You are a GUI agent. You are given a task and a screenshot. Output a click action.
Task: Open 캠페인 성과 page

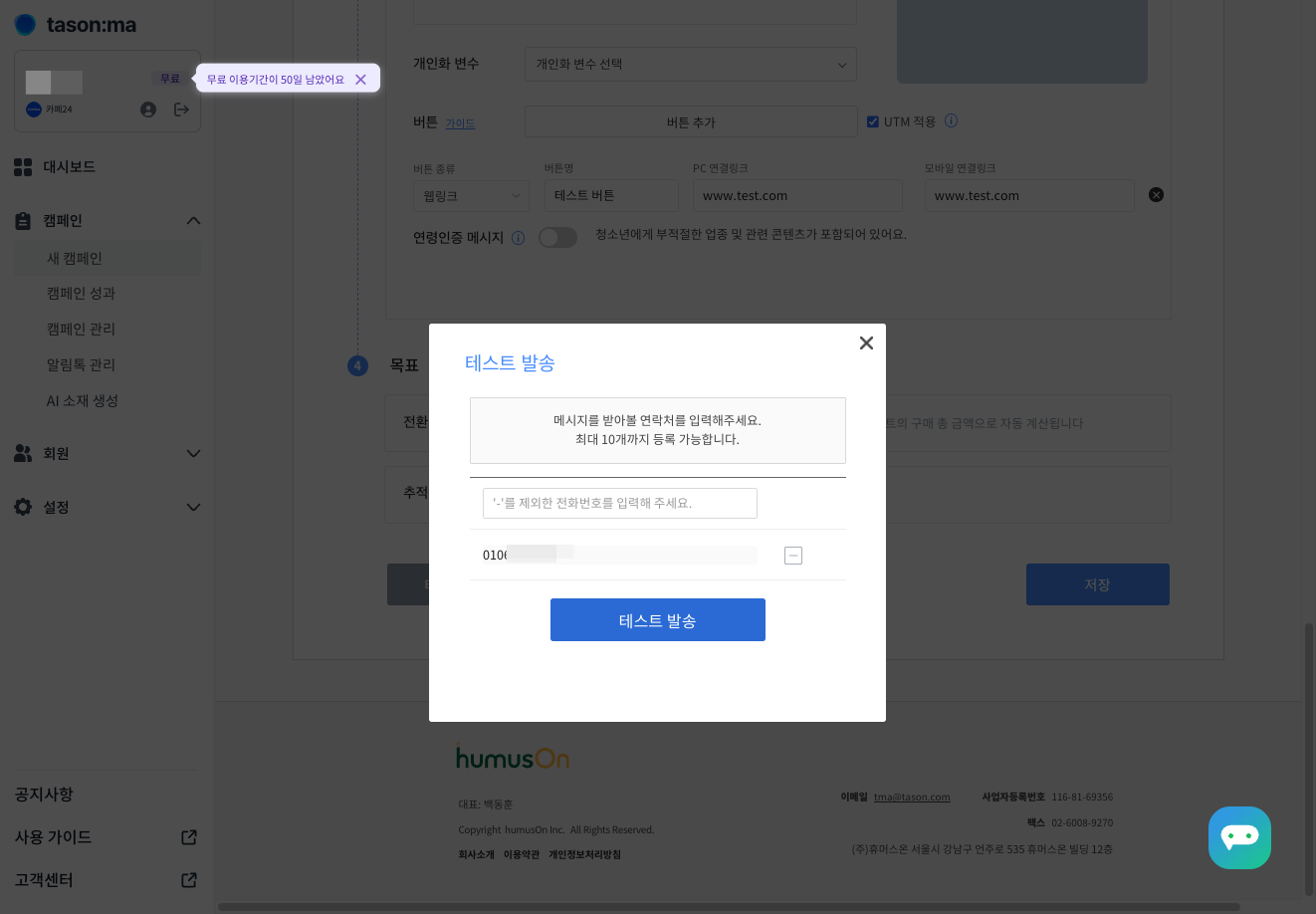click(x=81, y=294)
